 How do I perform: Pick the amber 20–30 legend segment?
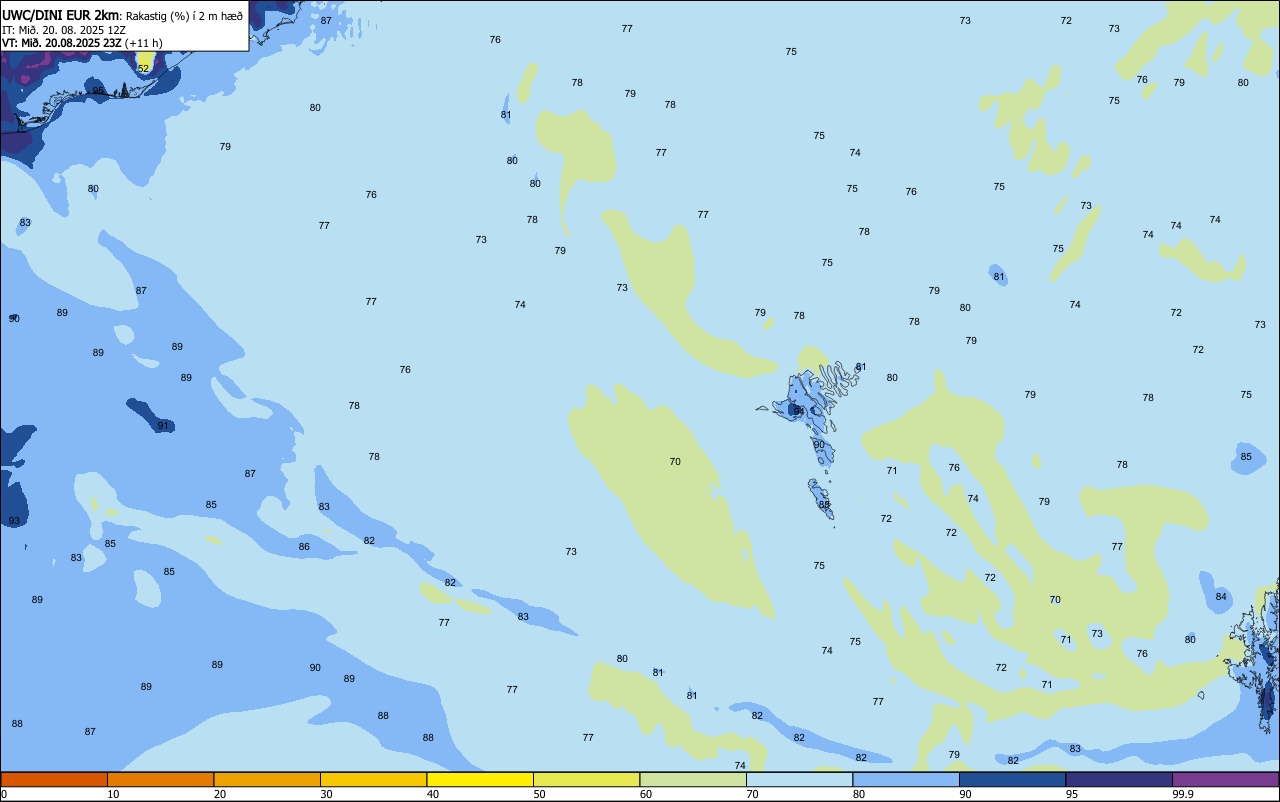pyautogui.click(x=267, y=779)
